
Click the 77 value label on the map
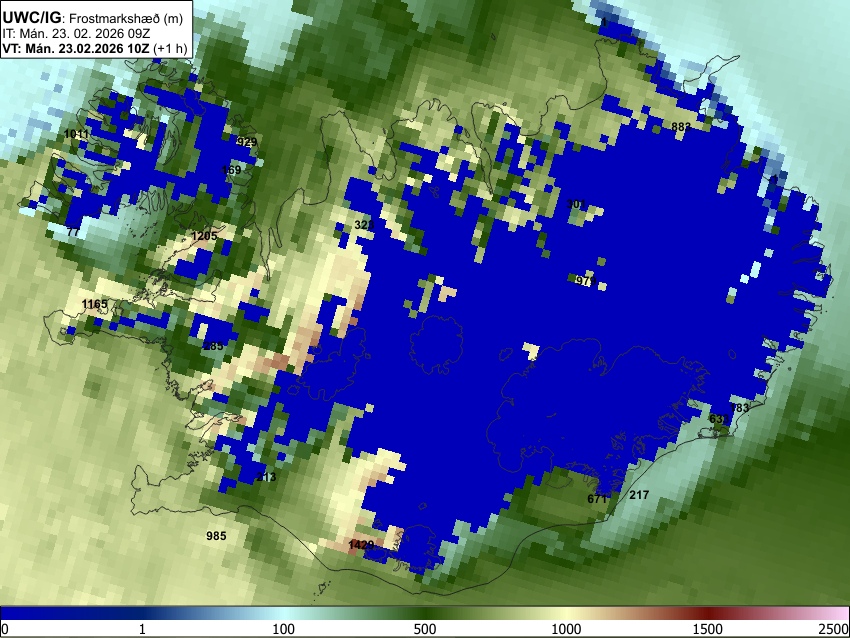tap(73, 232)
